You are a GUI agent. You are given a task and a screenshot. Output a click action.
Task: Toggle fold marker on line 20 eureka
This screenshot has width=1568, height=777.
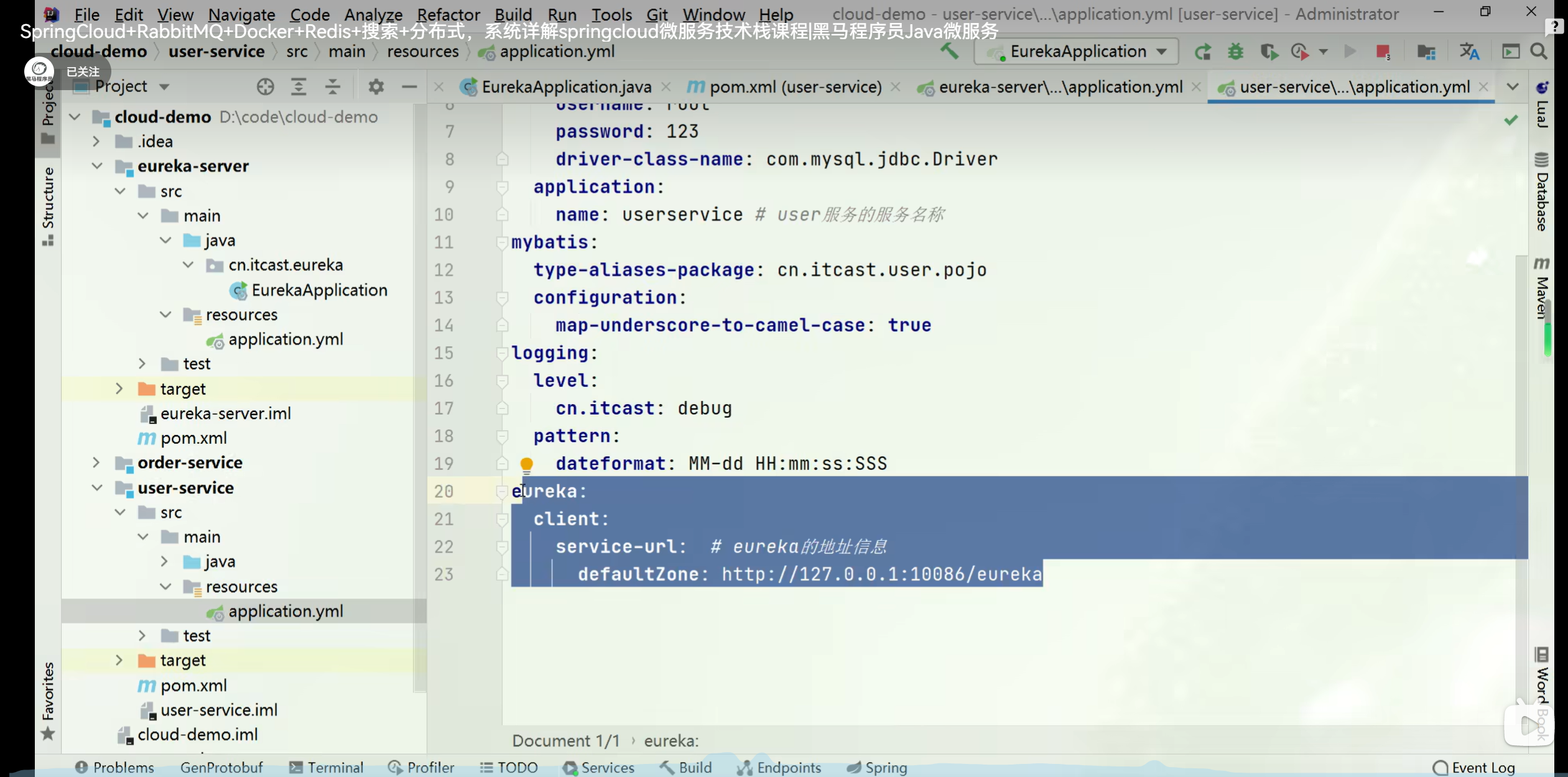click(x=501, y=491)
